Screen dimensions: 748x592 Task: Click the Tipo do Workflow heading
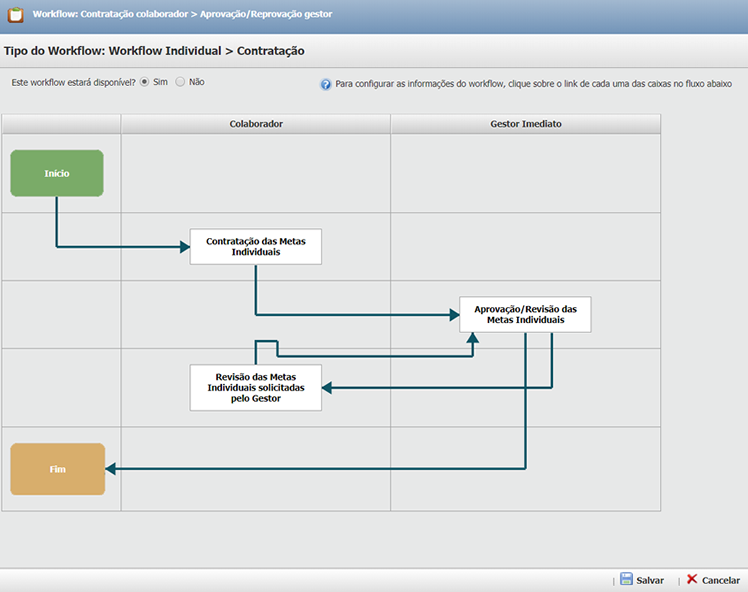click(x=154, y=50)
